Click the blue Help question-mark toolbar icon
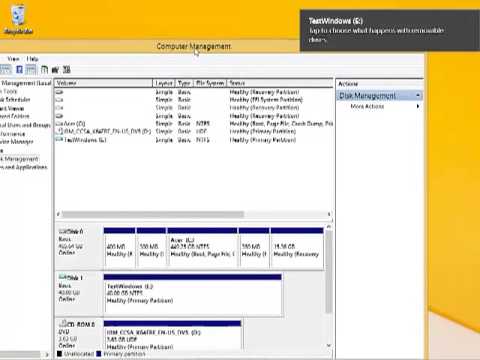480x360 pixels. tap(19, 70)
